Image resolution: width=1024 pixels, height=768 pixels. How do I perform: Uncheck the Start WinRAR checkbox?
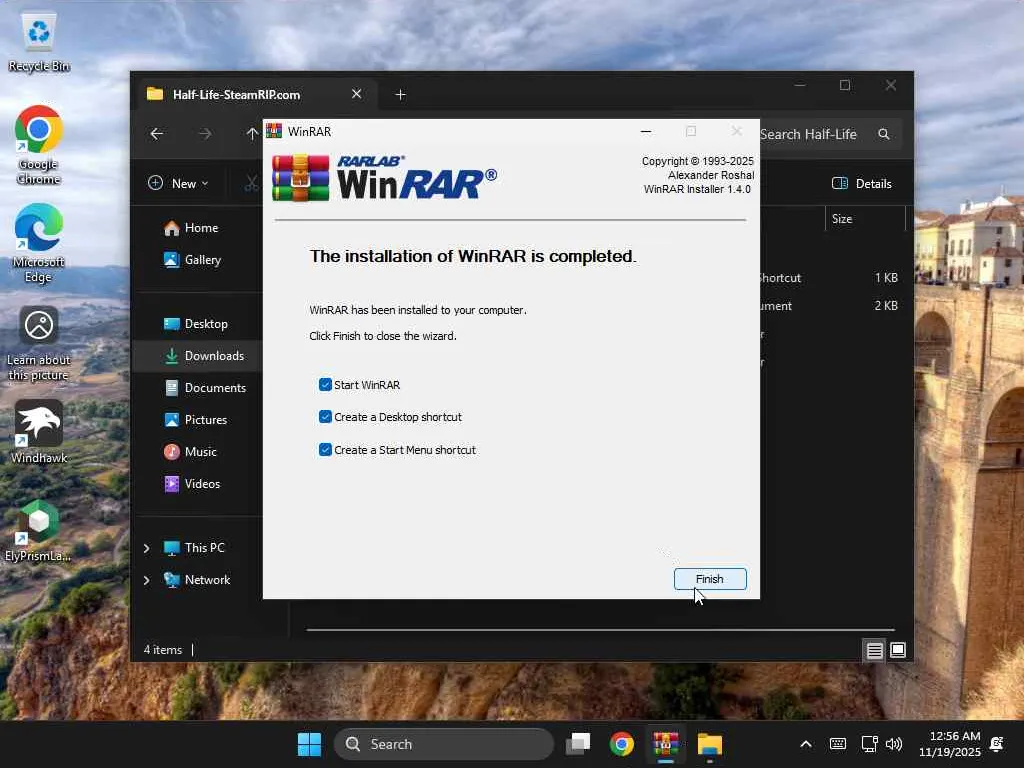[x=325, y=385]
